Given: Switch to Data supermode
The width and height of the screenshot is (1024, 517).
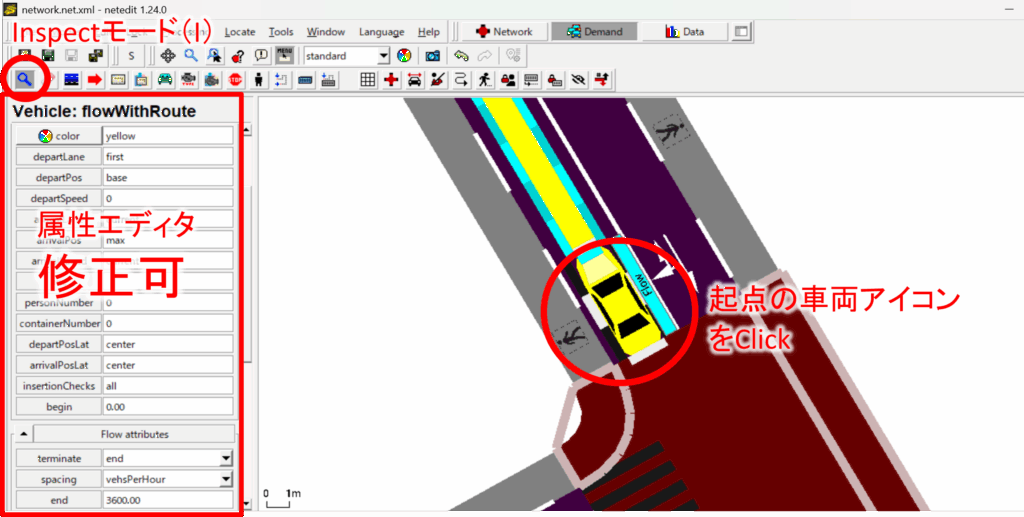Looking at the screenshot, I should coord(684,32).
